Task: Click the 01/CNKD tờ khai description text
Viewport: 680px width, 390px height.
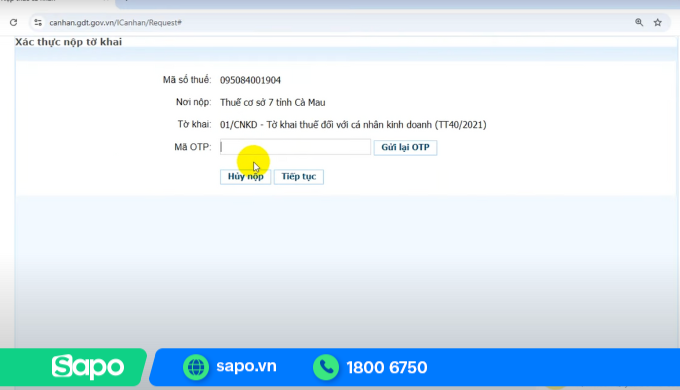Action: (x=353, y=125)
